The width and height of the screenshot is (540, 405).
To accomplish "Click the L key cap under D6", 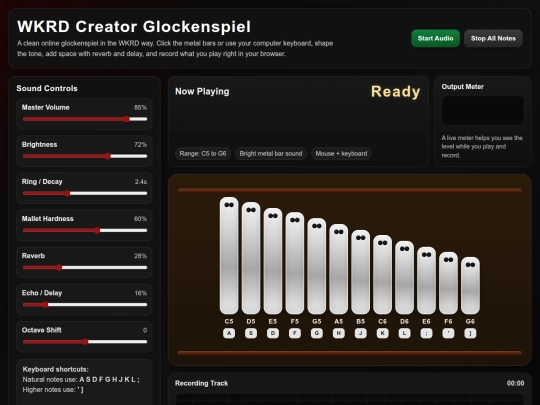I will (405, 333).
